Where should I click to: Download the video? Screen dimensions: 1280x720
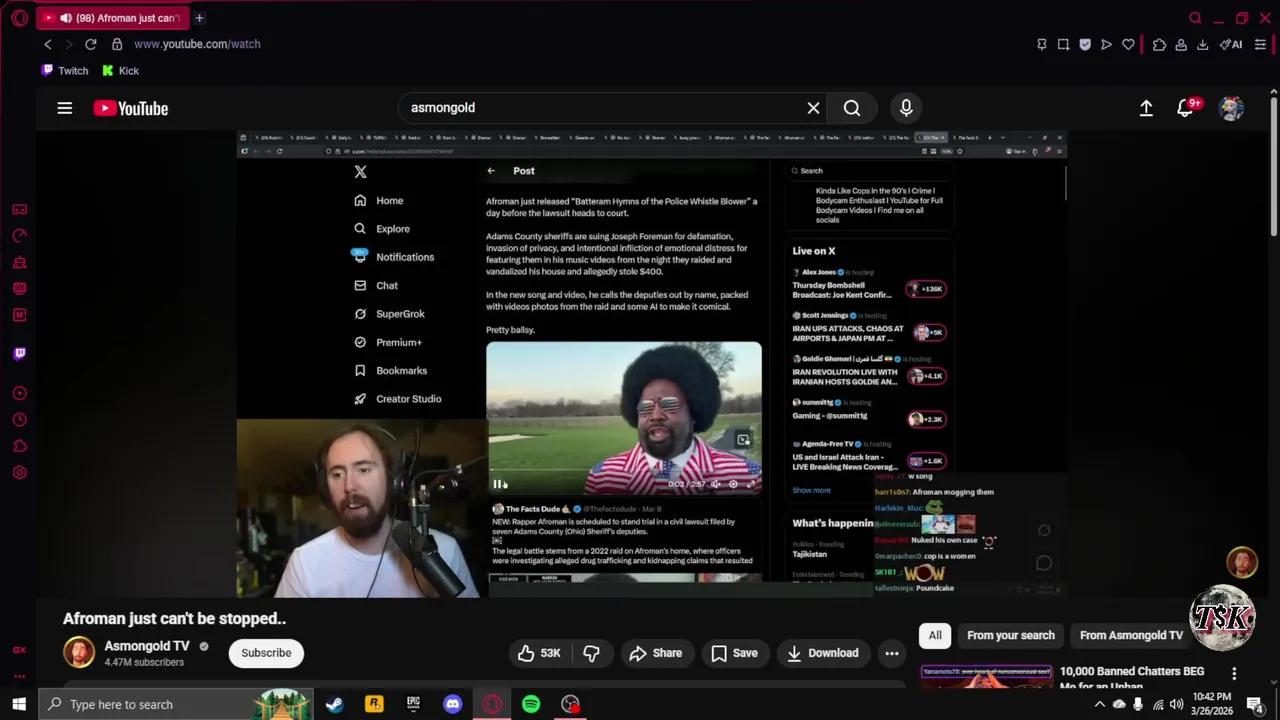point(822,653)
